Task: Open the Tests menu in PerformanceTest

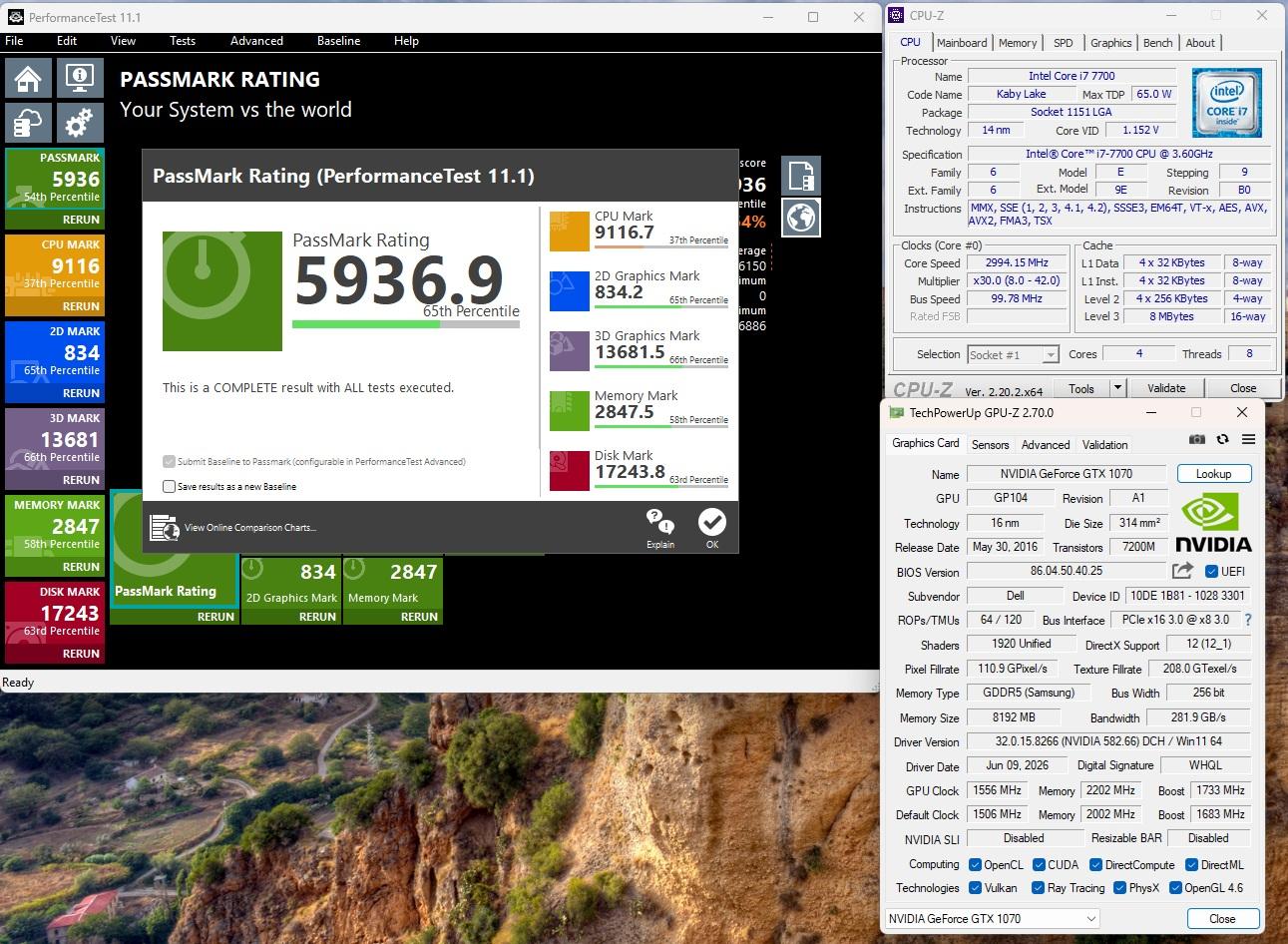Action: (183, 41)
